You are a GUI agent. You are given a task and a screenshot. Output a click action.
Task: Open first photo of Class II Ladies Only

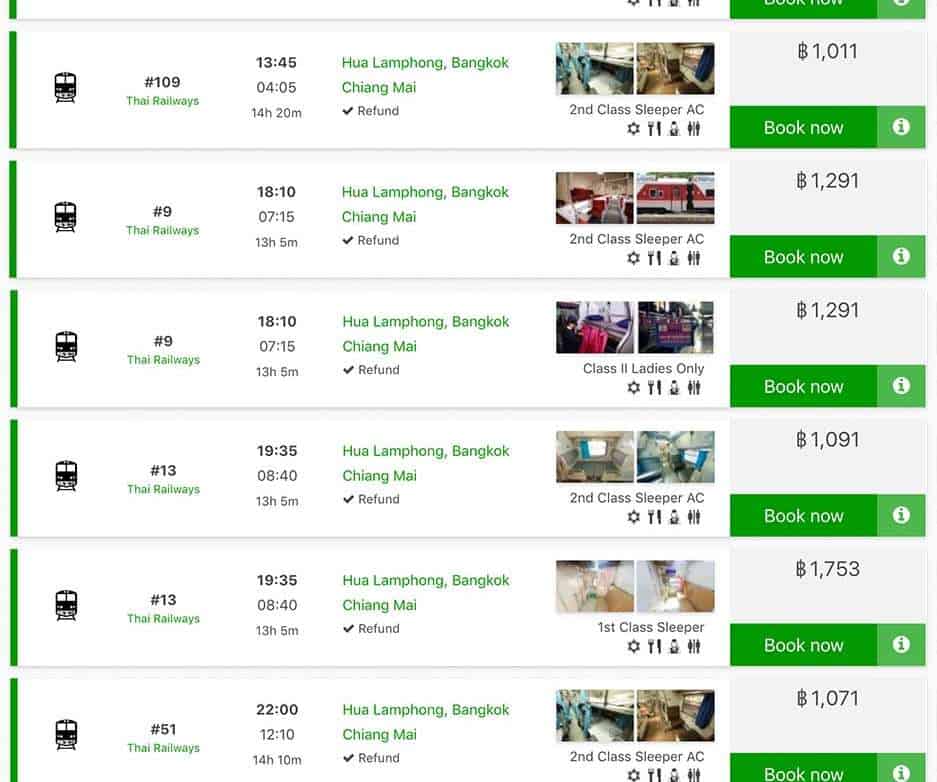click(x=595, y=327)
